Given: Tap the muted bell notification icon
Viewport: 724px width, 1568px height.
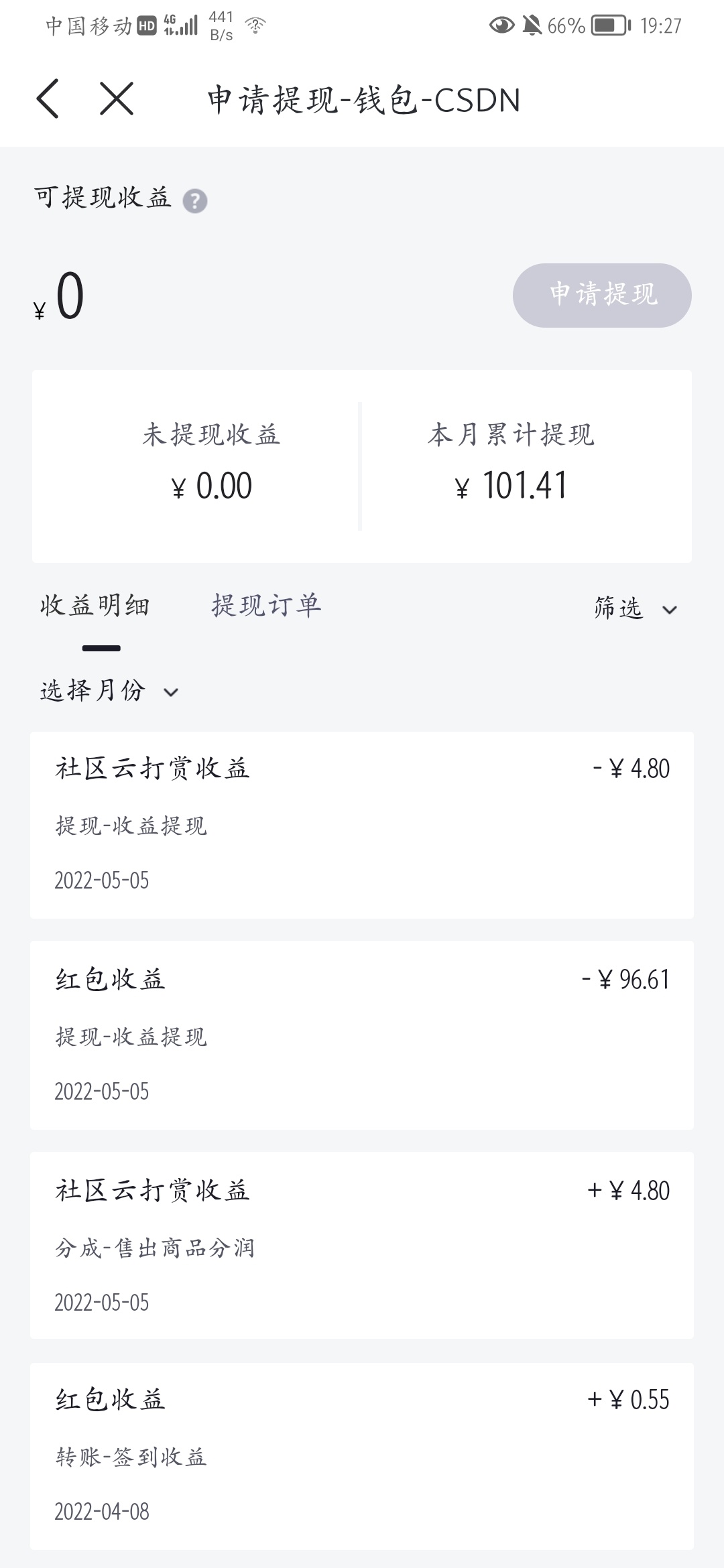Looking at the screenshot, I should 532,25.
